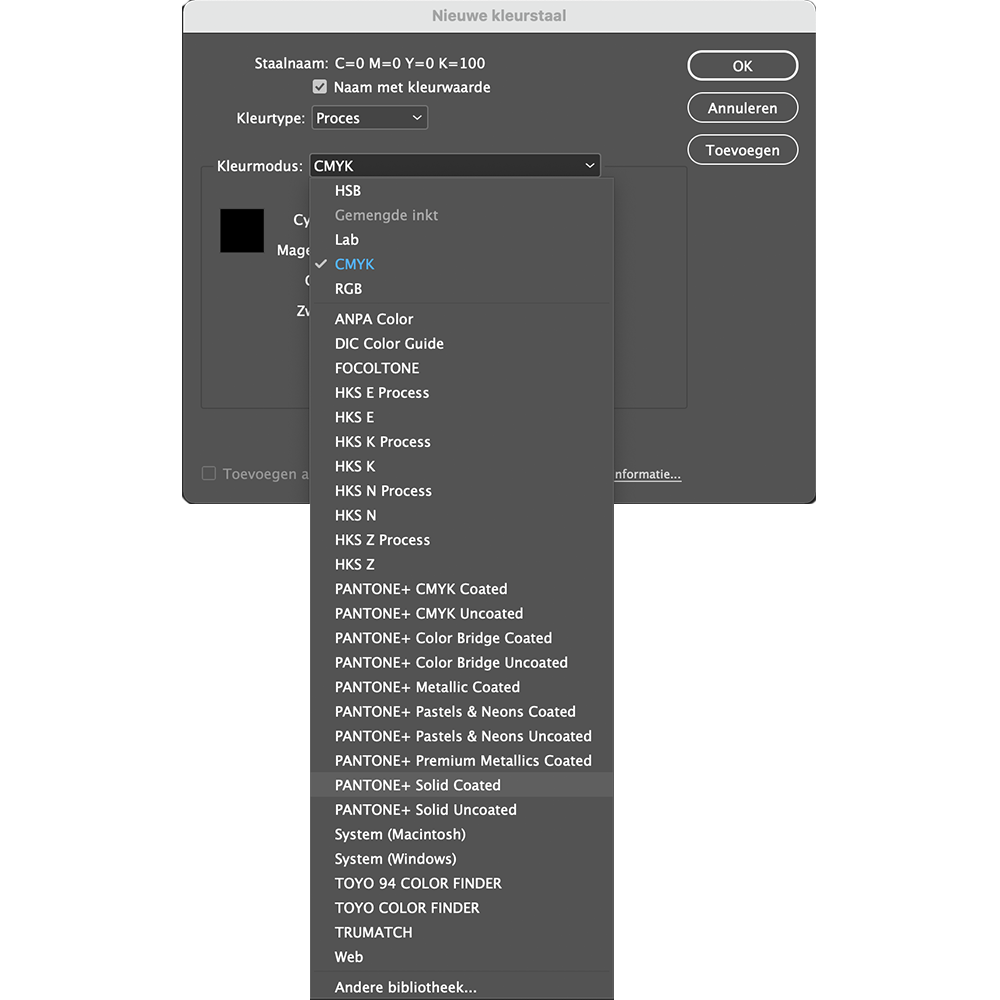The height and width of the screenshot is (1000, 1000).
Task: Select ANPA Color library
Action: [x=374, y=318]
